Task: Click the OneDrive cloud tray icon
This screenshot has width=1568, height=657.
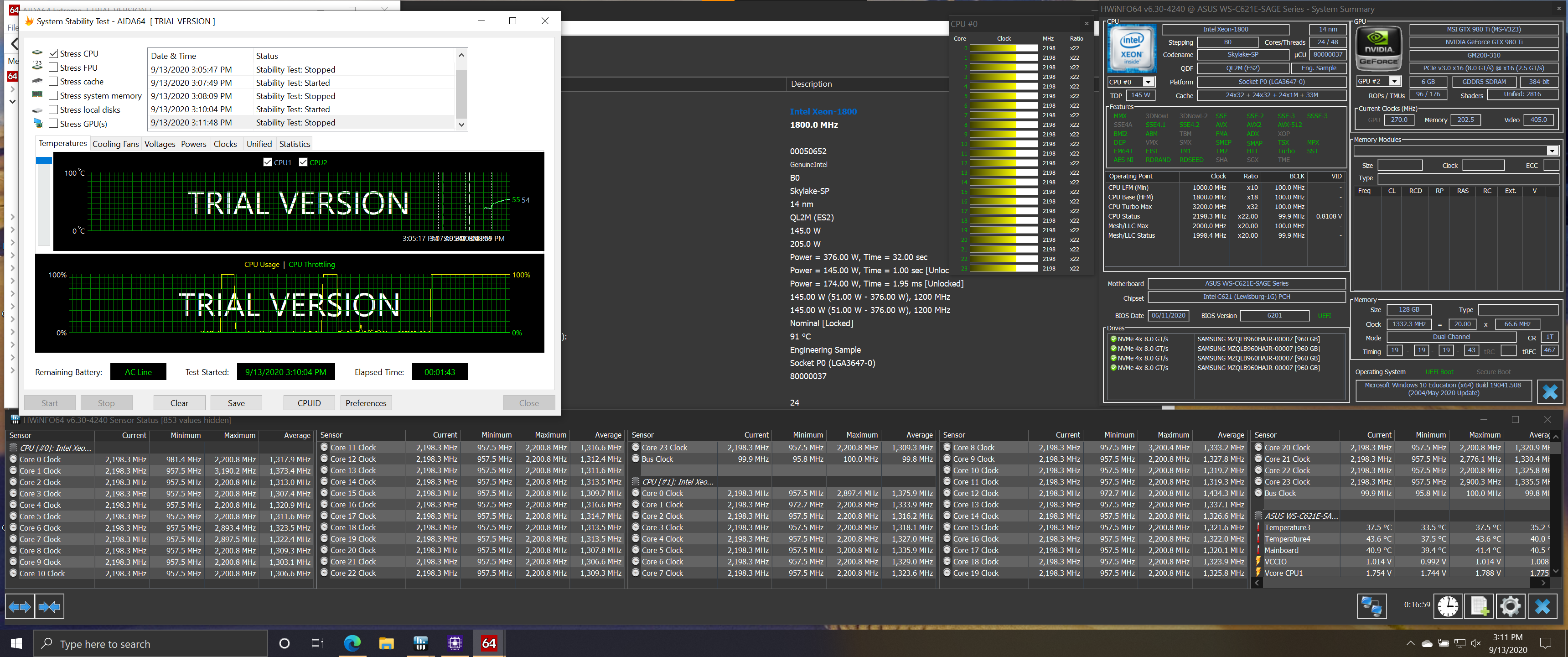Action: point(1427,644)
